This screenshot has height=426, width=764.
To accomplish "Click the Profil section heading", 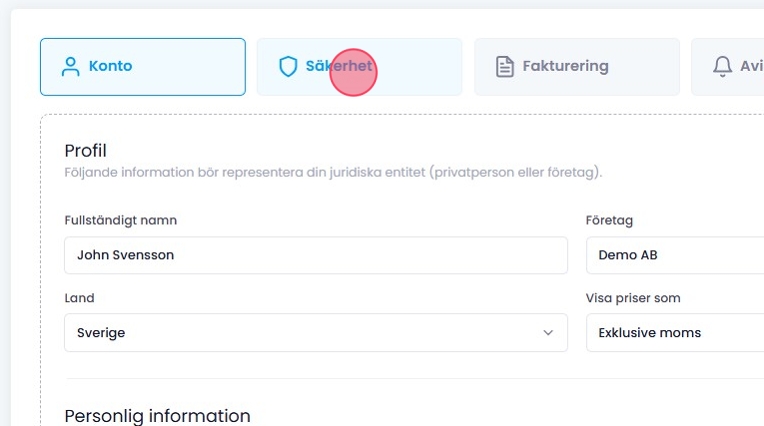I will click(x=85, y=151).
